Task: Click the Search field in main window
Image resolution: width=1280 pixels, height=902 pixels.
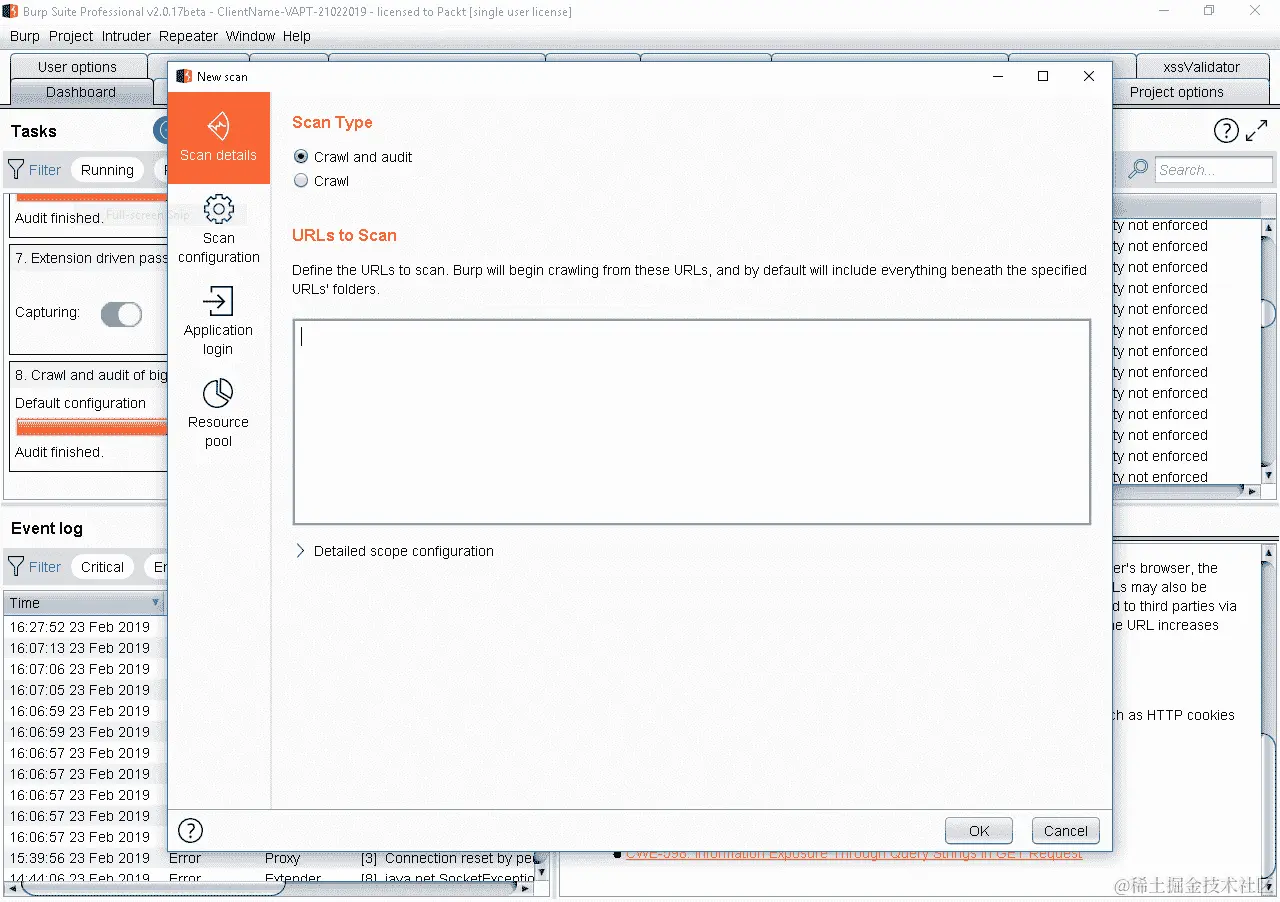Action: (1213, 170)
